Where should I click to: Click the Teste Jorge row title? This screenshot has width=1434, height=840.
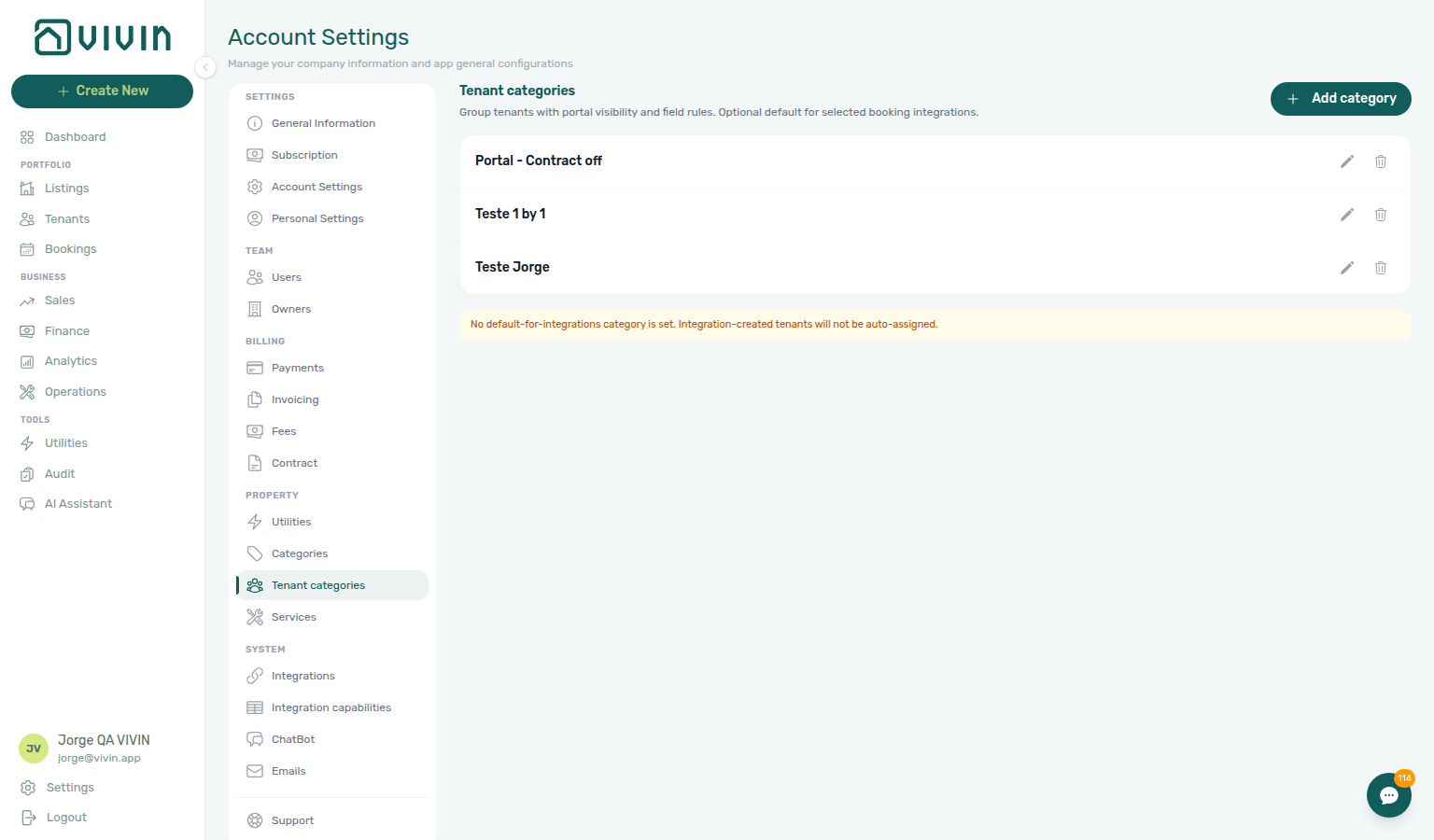pos(513,267)
